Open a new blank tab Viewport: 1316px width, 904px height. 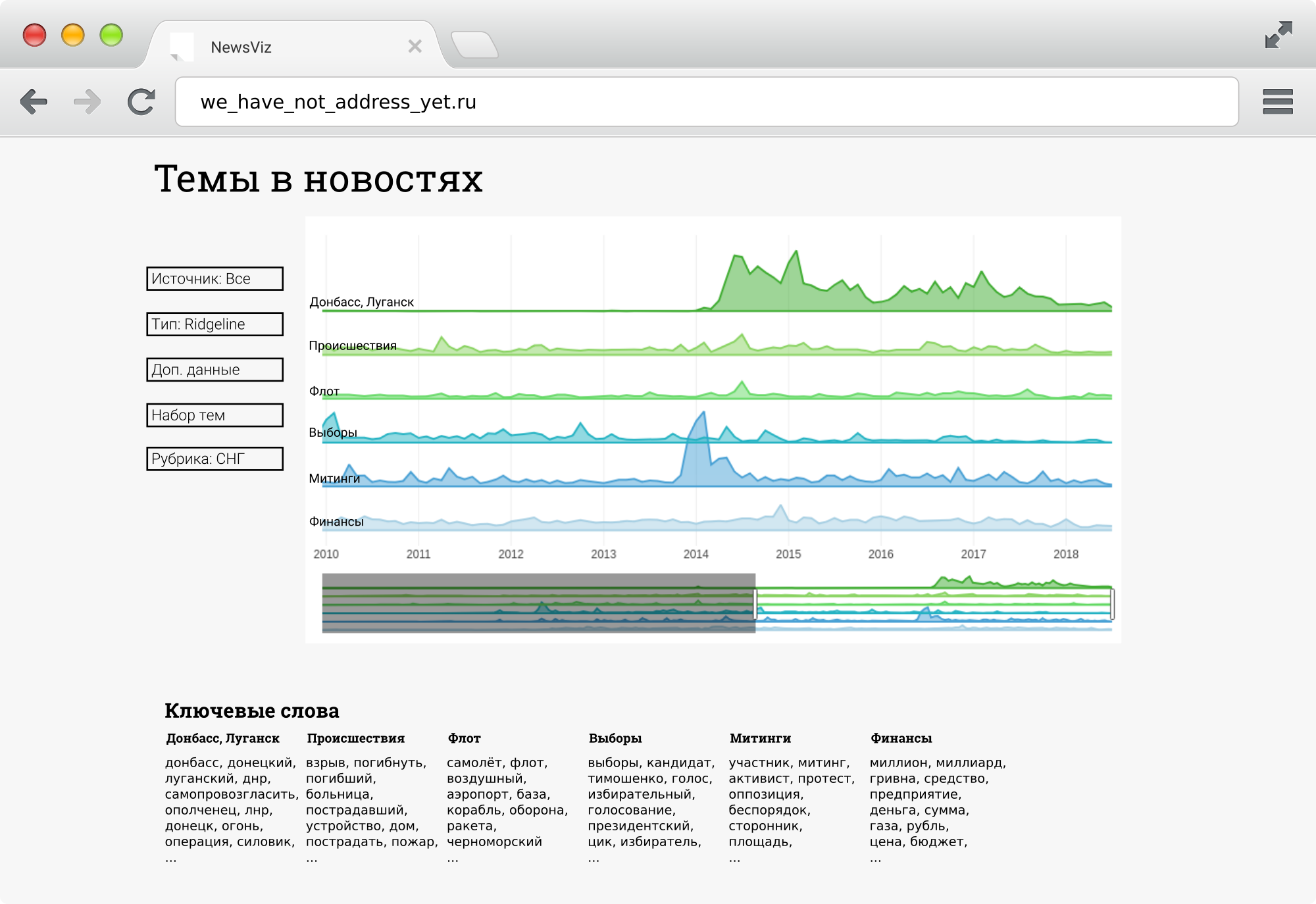[x=474, y=46]
